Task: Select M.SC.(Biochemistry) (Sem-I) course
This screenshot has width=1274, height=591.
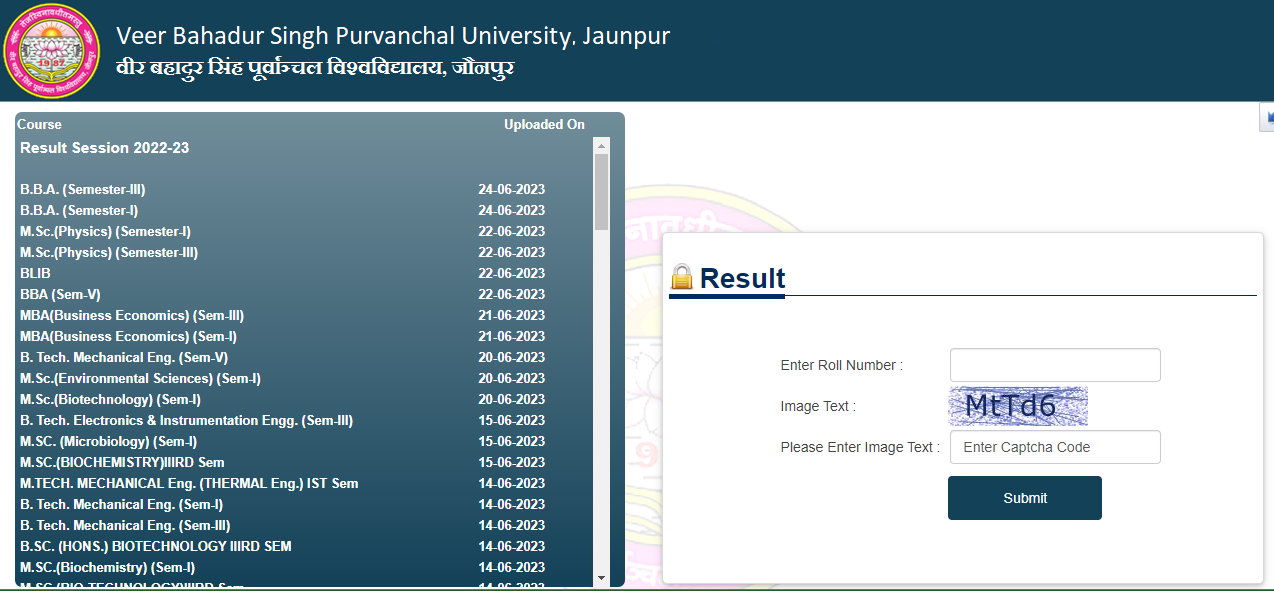Action: (x=107, y=567)
